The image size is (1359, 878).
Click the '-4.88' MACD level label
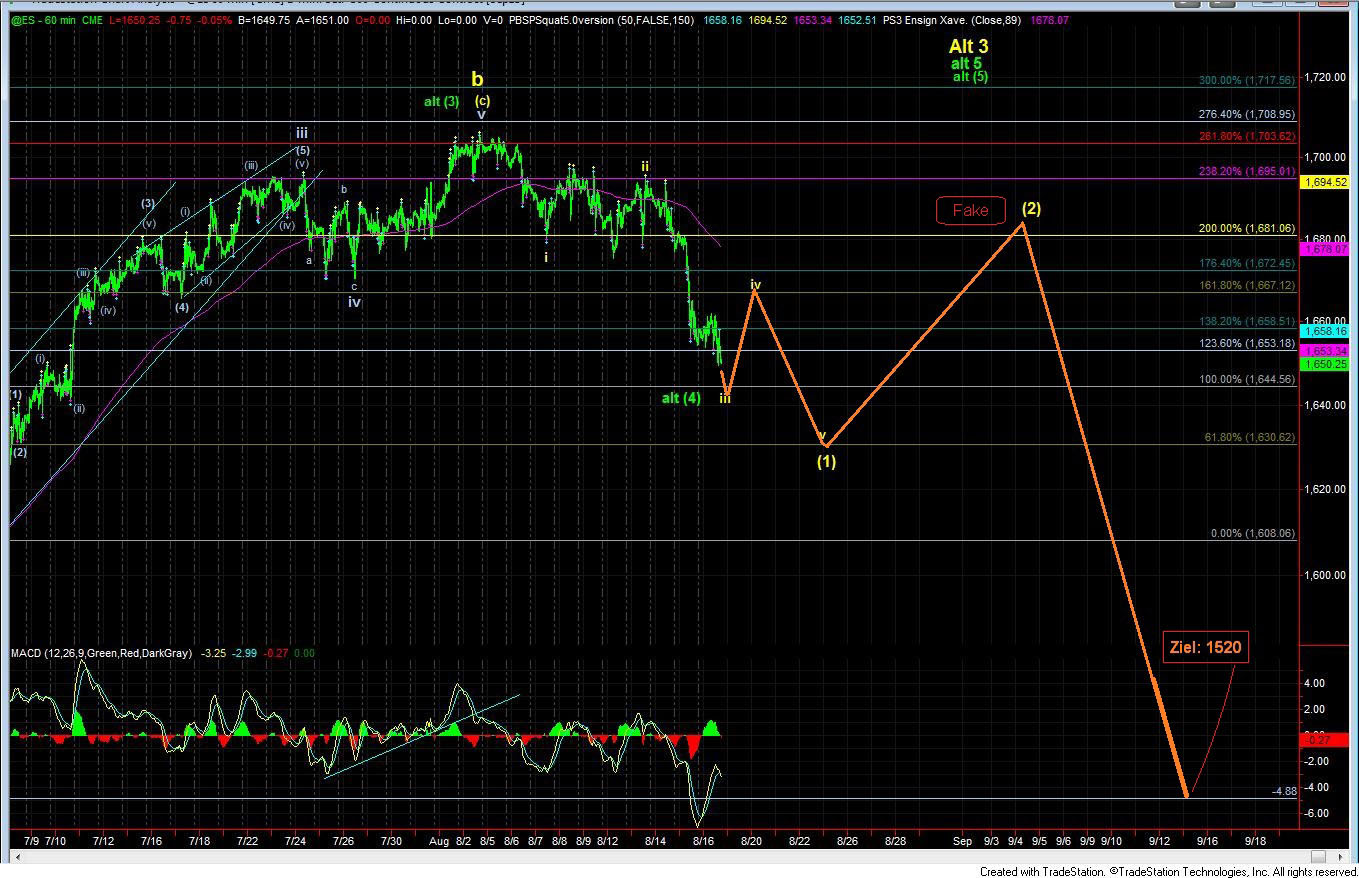click(x=1285, y=792)
